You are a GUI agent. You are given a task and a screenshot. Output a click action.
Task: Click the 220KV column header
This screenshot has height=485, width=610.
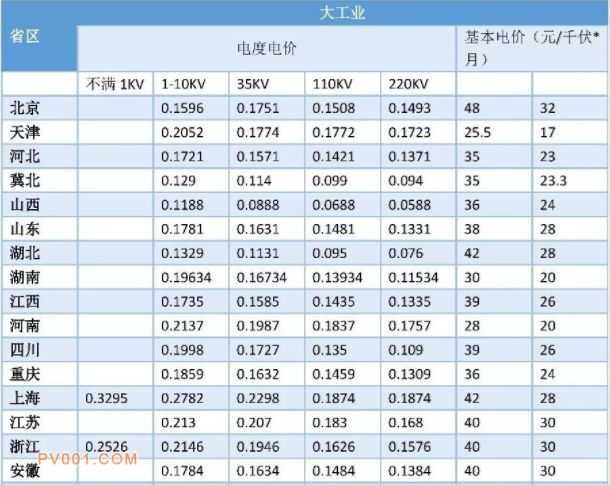[x=402, y=84]
